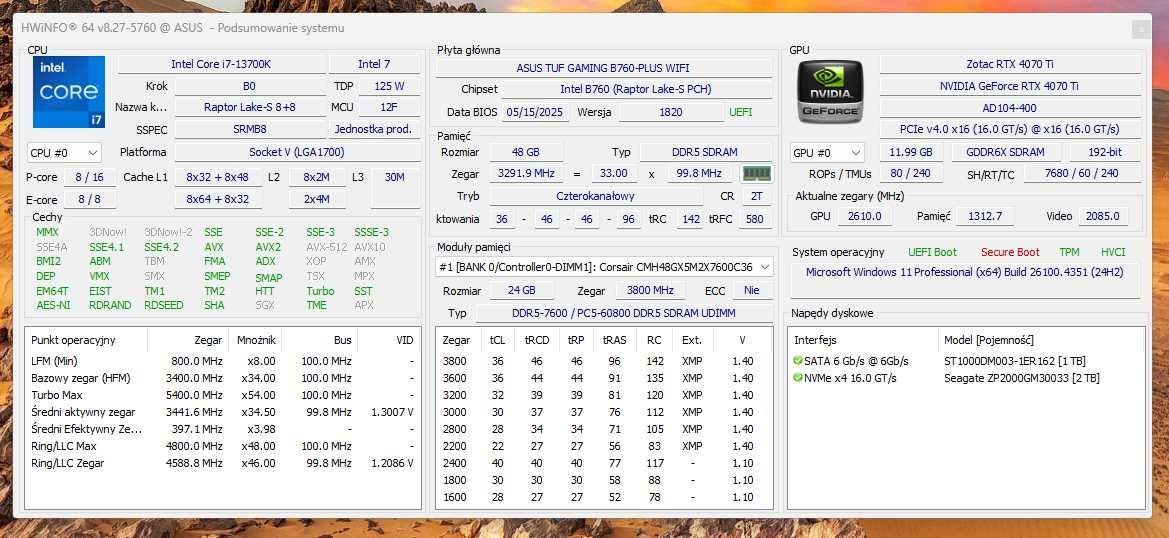Click the AVX2 feature flag
Viewport: 1169px width, 538px height.
click(268, 247)
